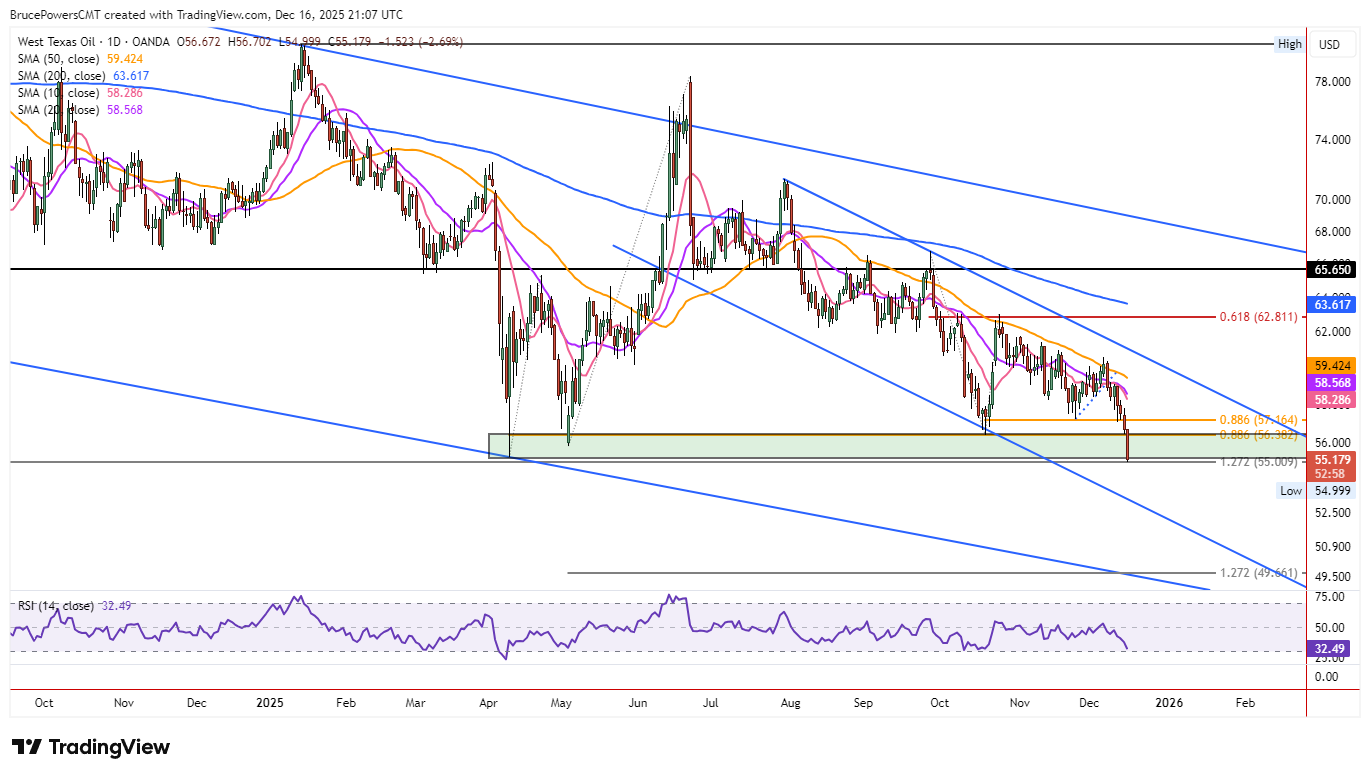This screenshot has height=777, width=1370.
Task: Click the 49.500 price axis label
Action: (x=1335, y=577)
